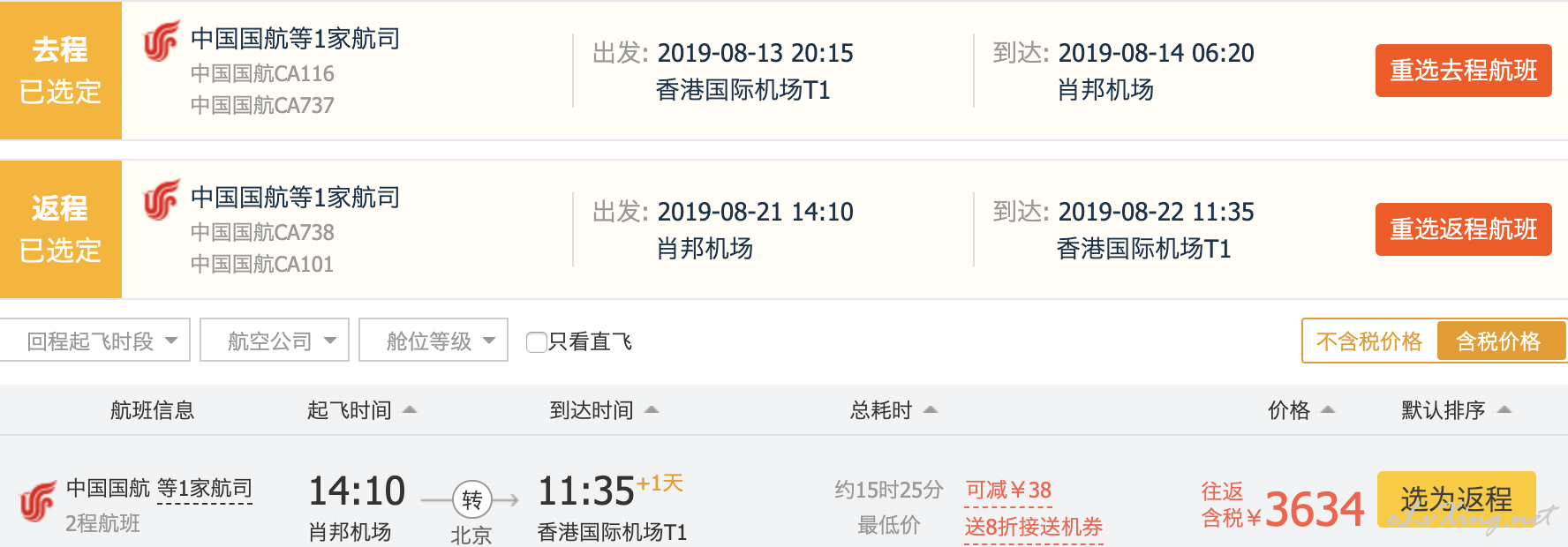The width and height of the screenshot is (1568, 547).
Task: Click Air China logo in outbound flight row
Action: pyautogui.click(x=162, y=41)
